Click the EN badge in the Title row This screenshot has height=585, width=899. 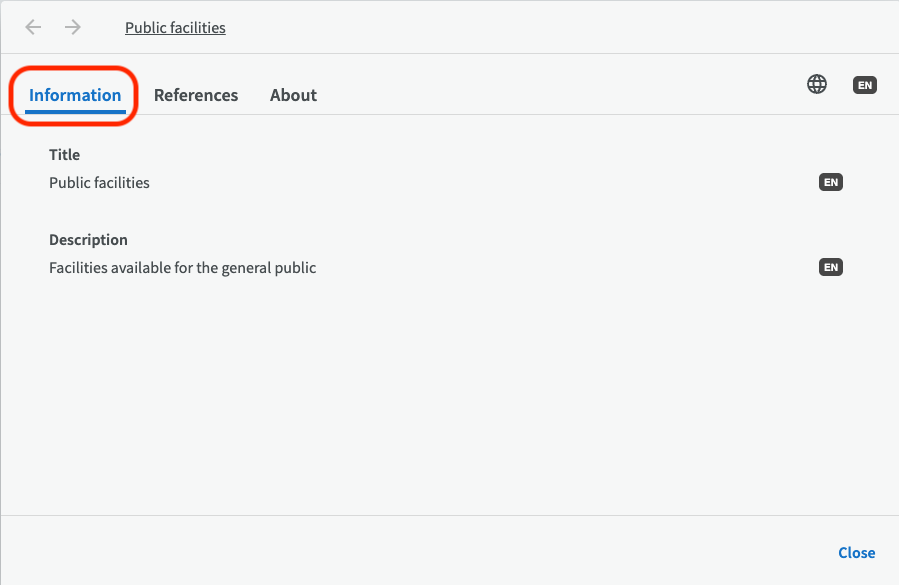pos(830,182)
